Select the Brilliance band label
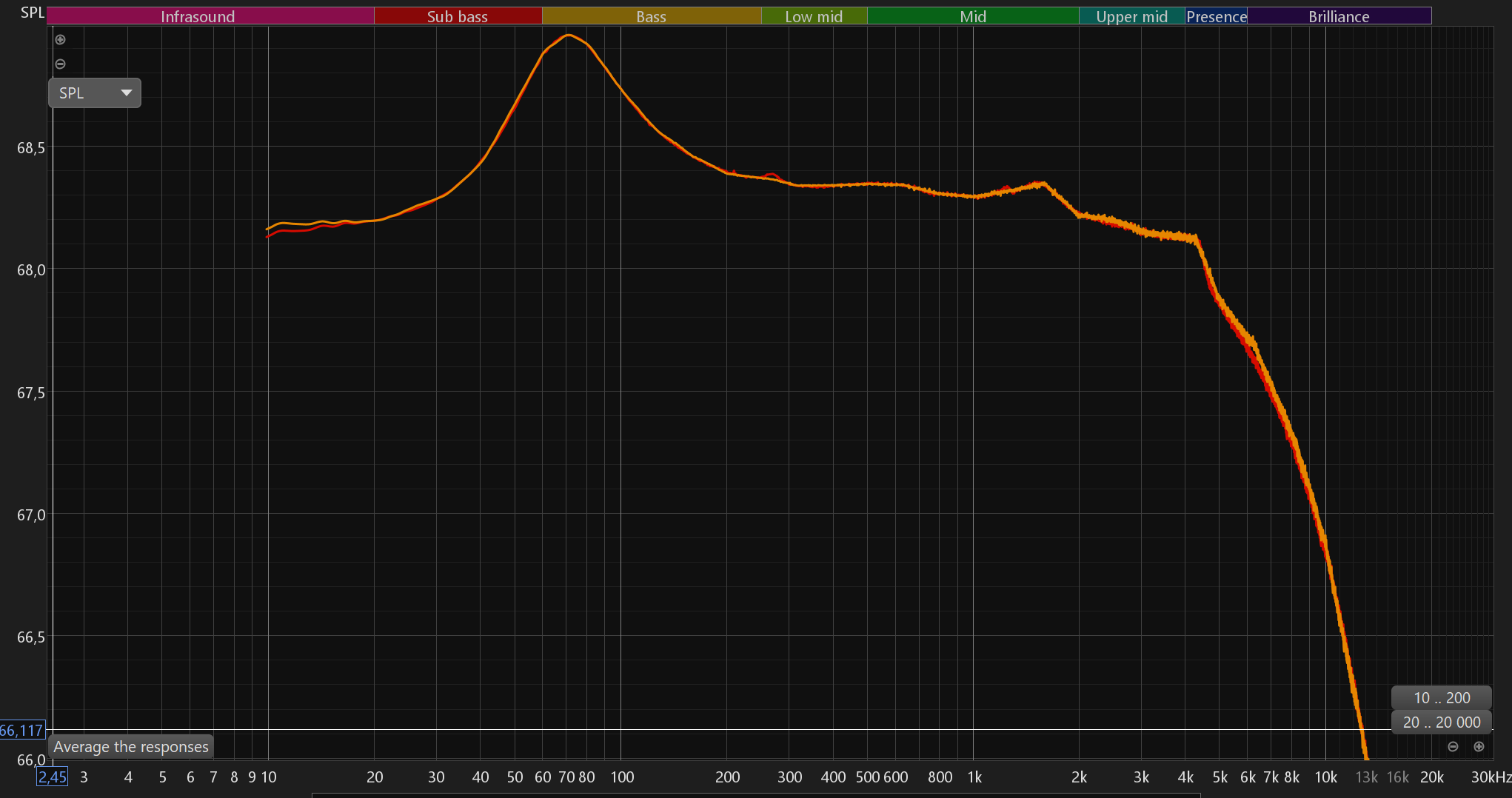1512x798 pixels. tap(1339, 16)
